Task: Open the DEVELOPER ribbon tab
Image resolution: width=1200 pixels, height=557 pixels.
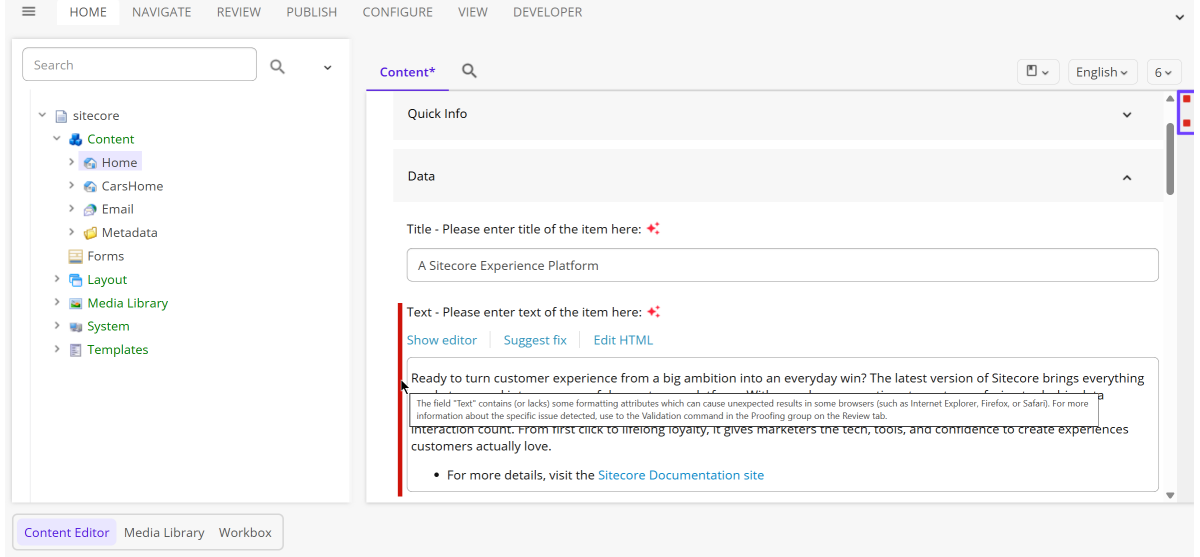Action: pyautogui.click(x=548, y=12)
